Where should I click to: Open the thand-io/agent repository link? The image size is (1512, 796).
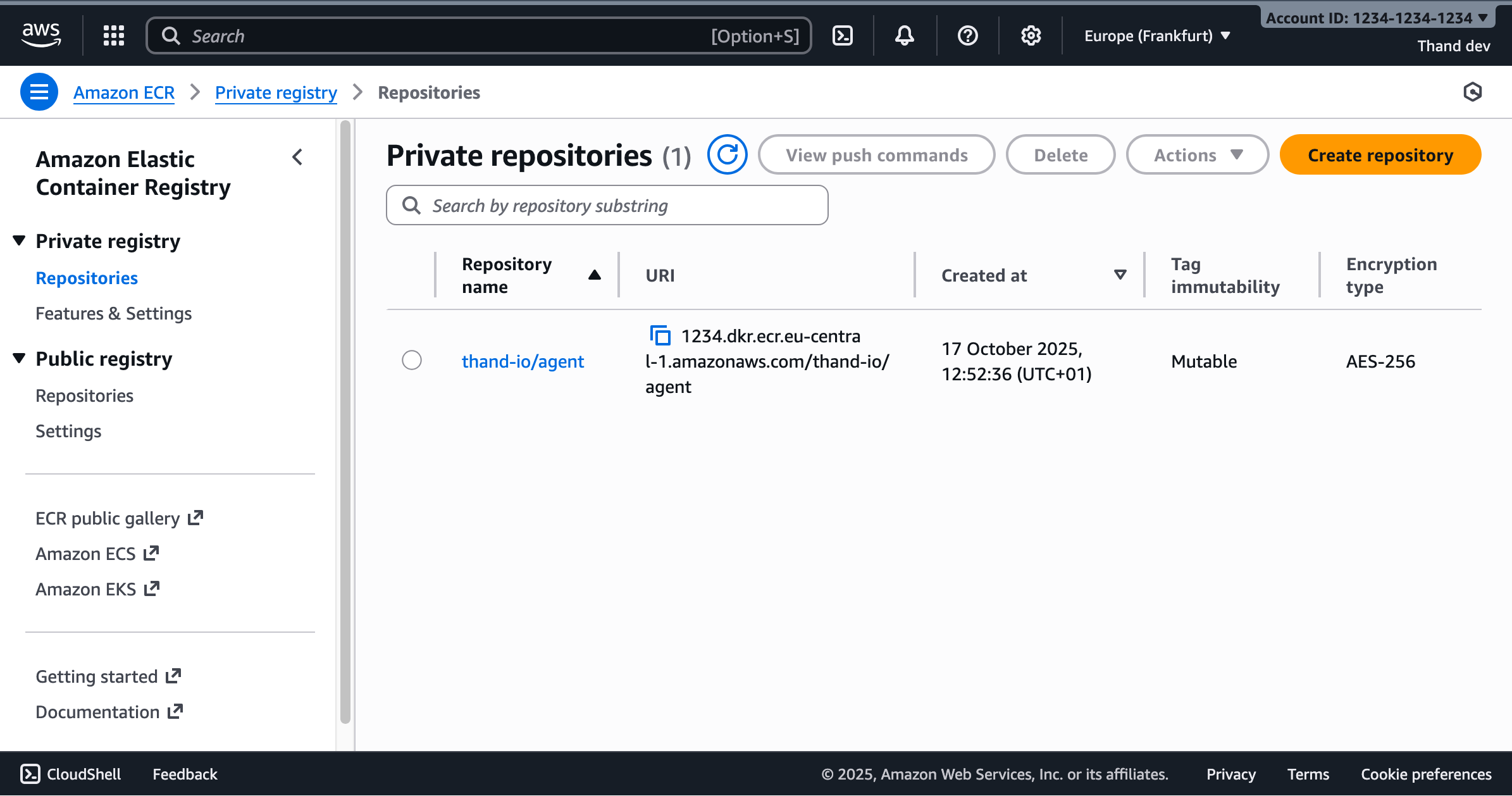click(x=523, y=361)
